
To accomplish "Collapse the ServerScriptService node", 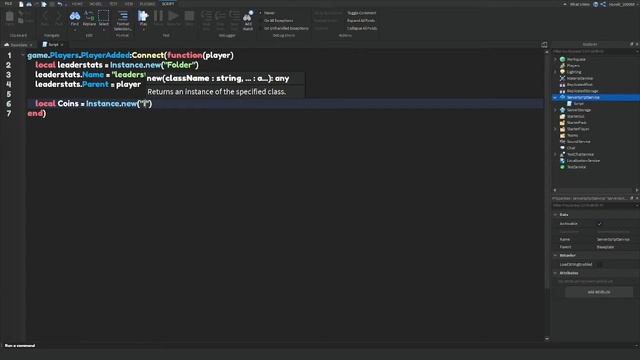I will [x=555, y=98].
